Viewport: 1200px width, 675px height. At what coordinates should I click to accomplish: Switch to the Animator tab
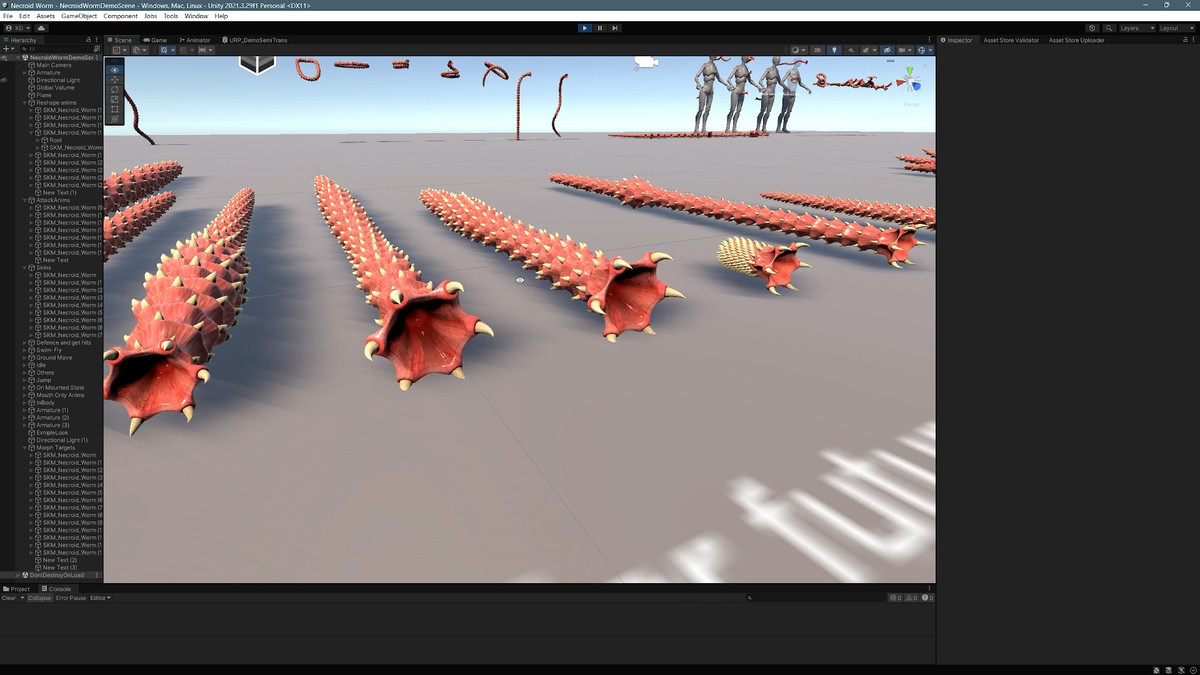point(195,40)
